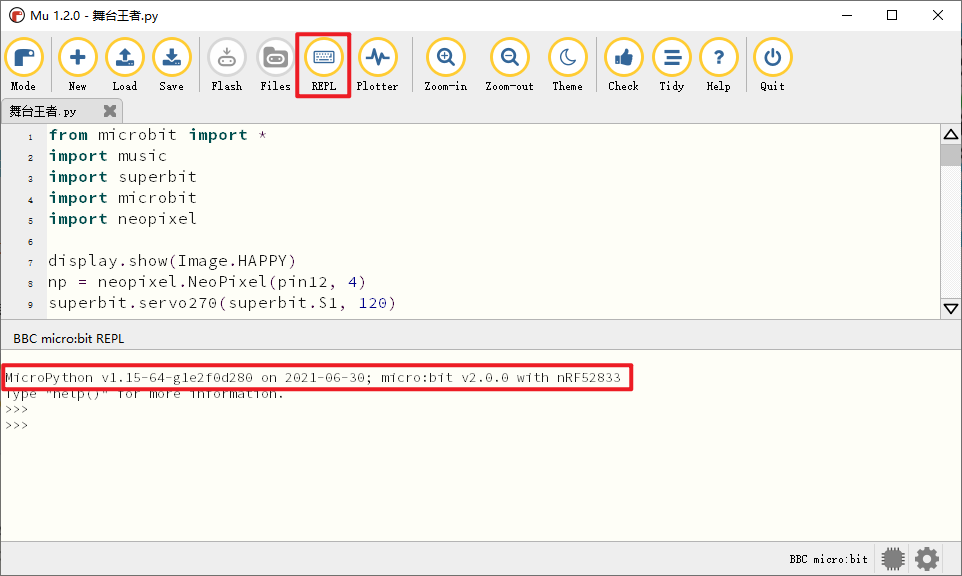This screenshot has height=576, width=962.
Task: Switch the Theme
Action: [568, 64]
